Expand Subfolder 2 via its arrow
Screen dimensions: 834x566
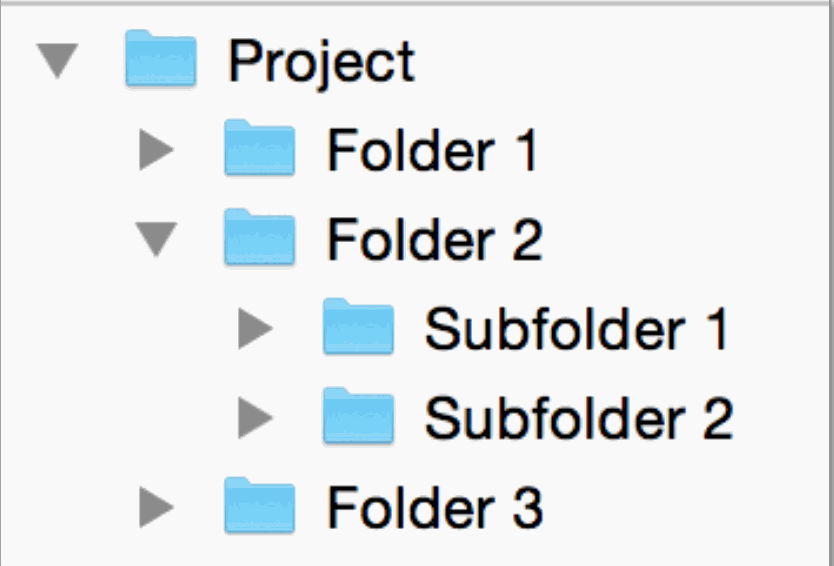(255, 418)
